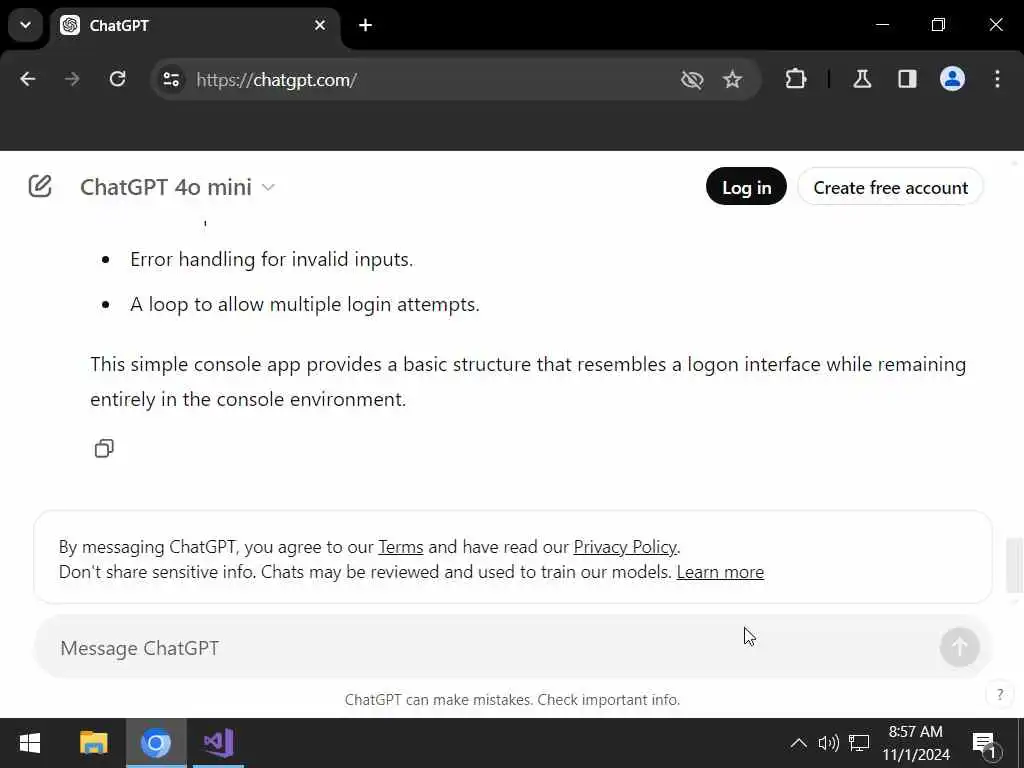Viewport: 1024px width, 768px height.
Task: Switch to Visual Studio in taskbar
Action: coord(219,743)
